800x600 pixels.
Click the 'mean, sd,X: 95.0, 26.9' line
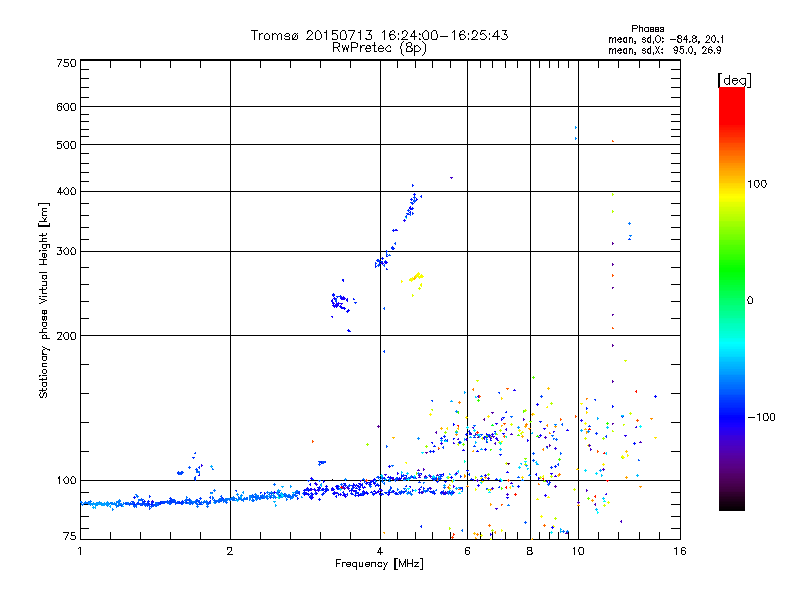pos(664,50)
